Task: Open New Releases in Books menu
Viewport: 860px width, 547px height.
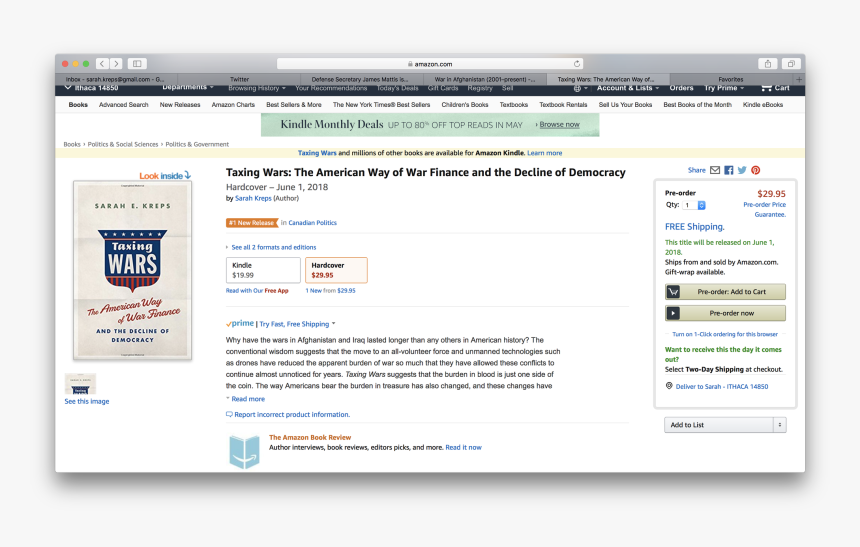Action: coord(180,105)
